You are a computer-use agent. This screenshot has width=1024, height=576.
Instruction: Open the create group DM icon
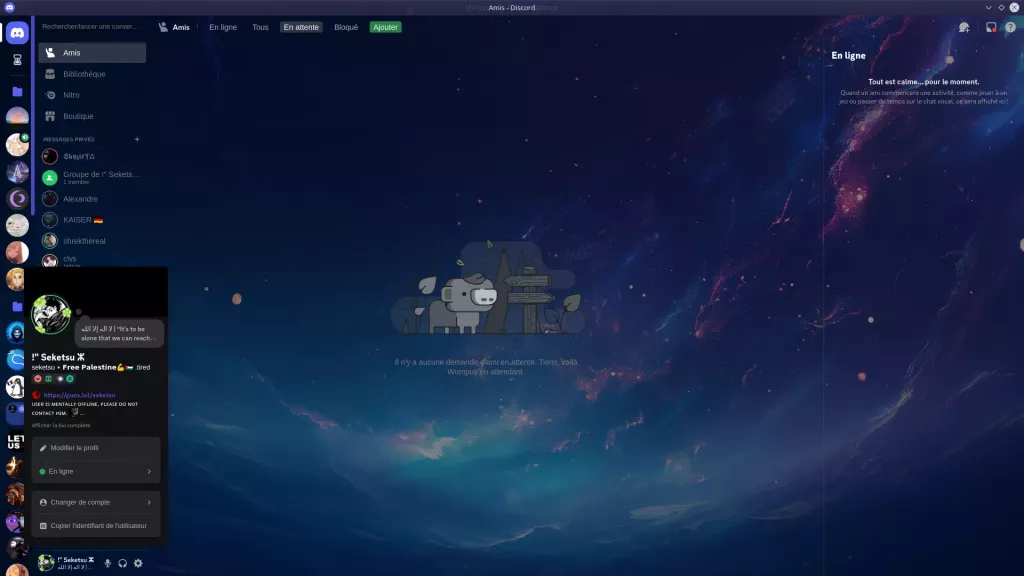pos(964,27)
